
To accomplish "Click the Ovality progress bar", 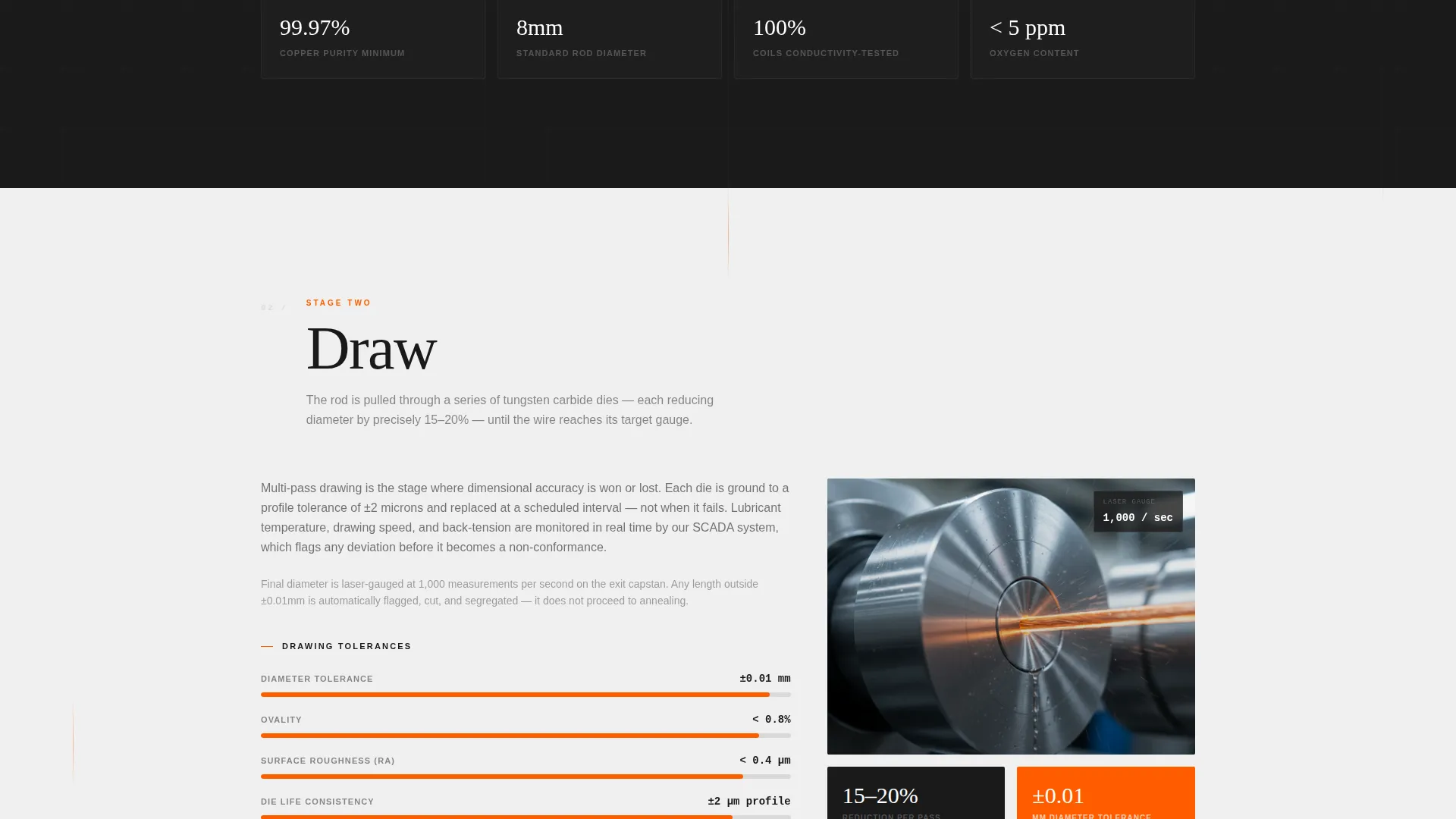I will [x=526, y=736].
